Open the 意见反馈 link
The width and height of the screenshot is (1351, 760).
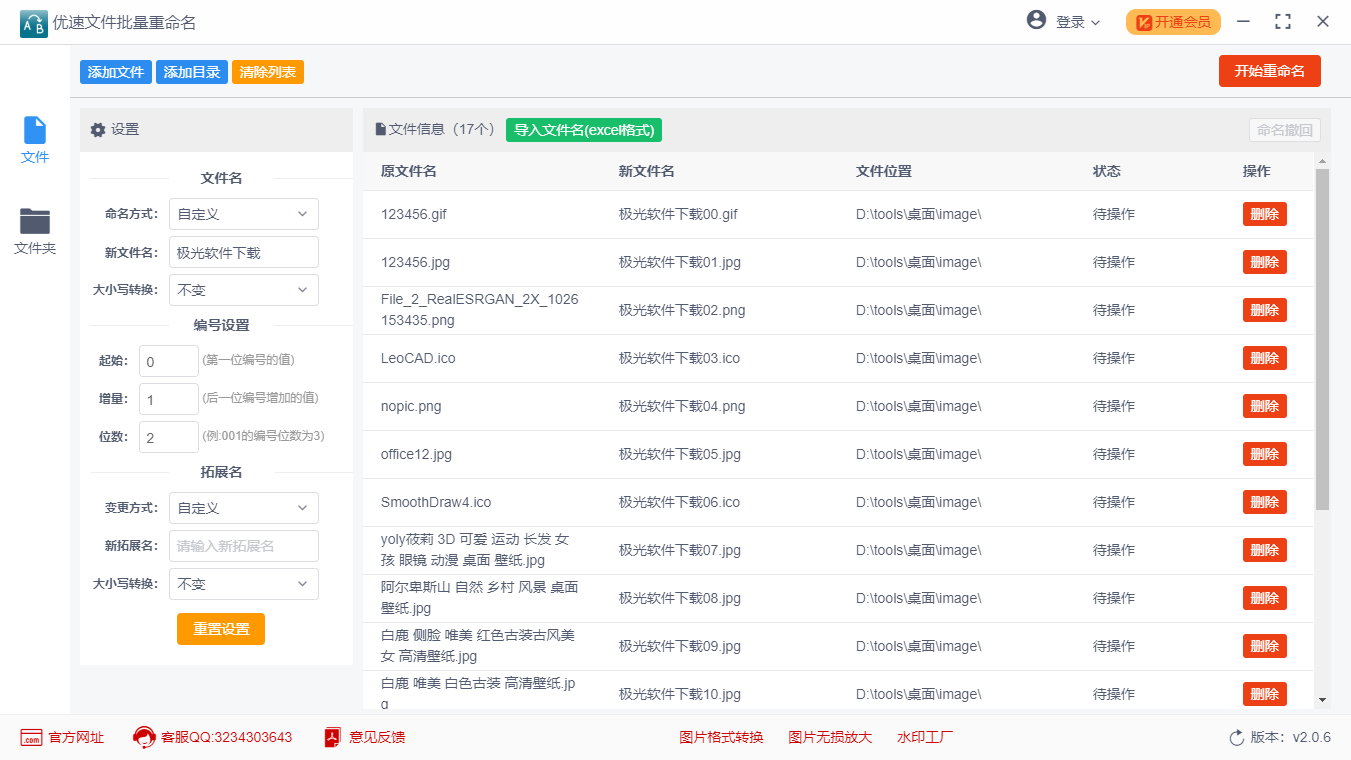click(377, 737)
